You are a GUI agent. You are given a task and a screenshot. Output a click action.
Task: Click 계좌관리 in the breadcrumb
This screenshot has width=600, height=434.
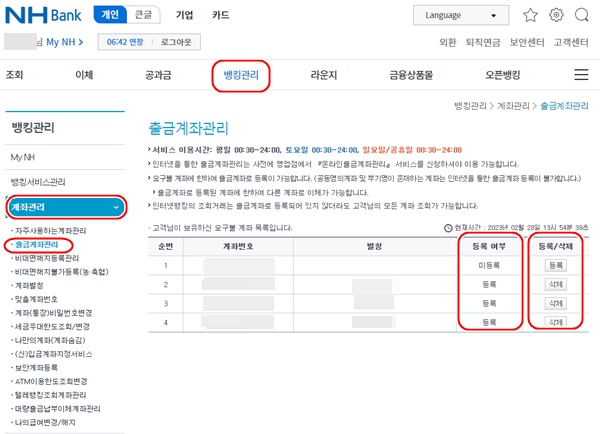point(513,106)
